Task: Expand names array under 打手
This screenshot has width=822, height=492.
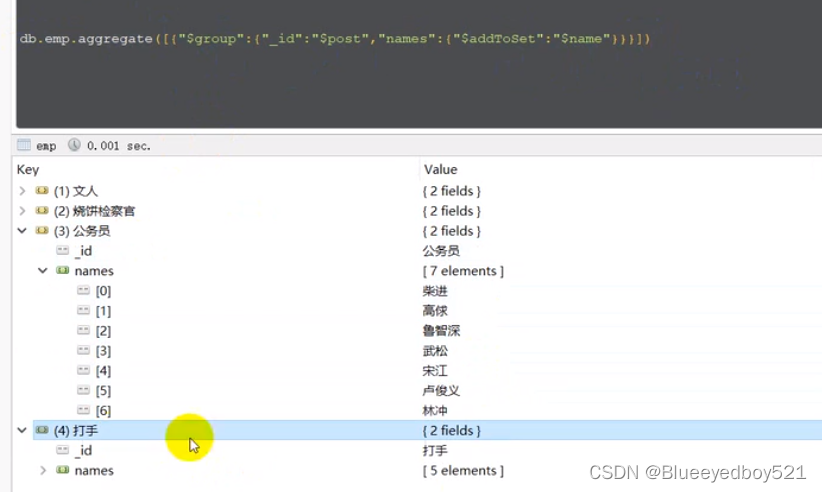Action: (43, 471)
